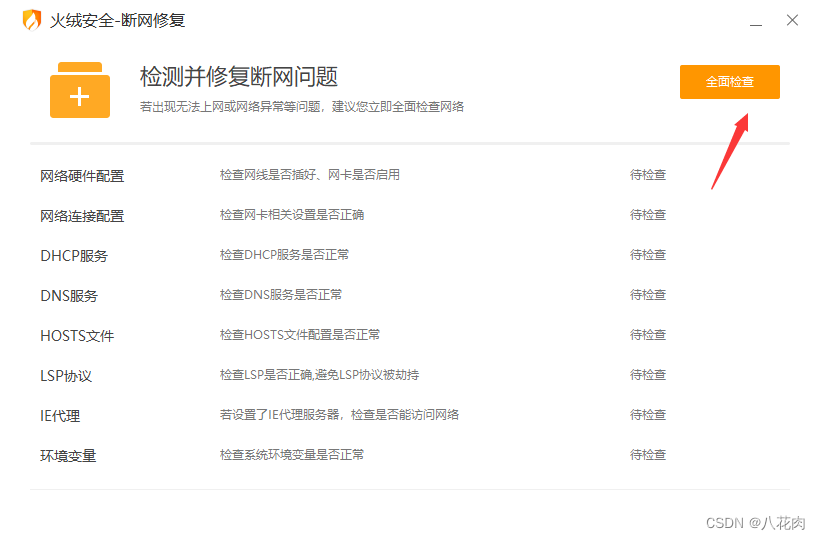
Task: Select the 网络连接配置 row label
Action: [82, 216]
